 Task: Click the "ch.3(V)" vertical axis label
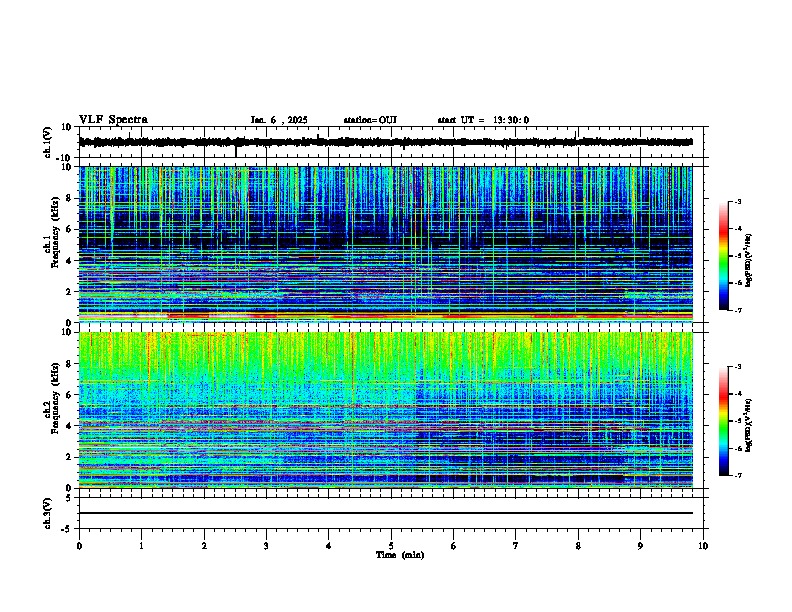(48, 513)
